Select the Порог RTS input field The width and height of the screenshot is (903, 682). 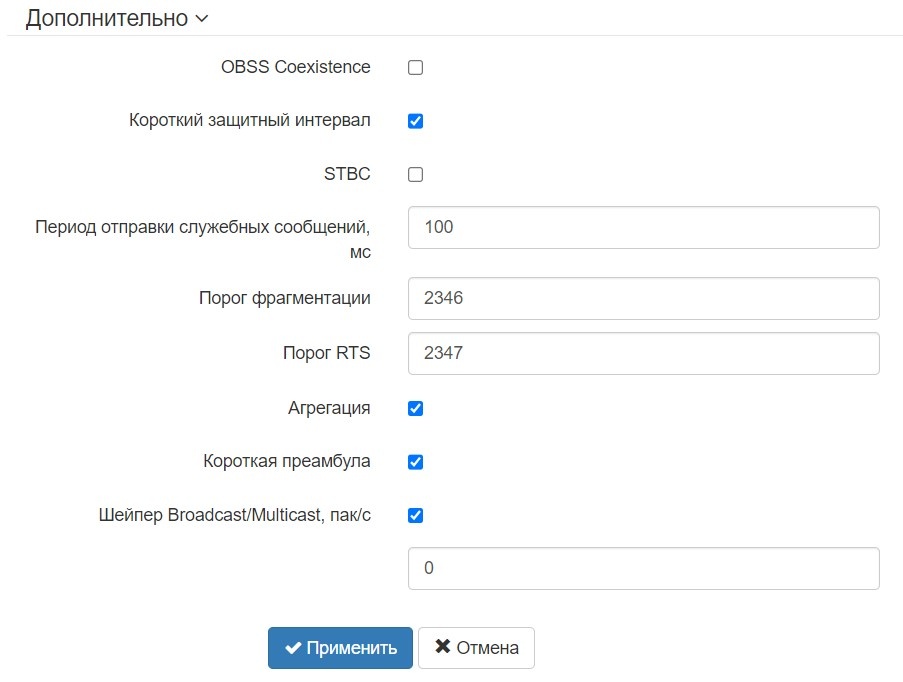coord(643,354)
